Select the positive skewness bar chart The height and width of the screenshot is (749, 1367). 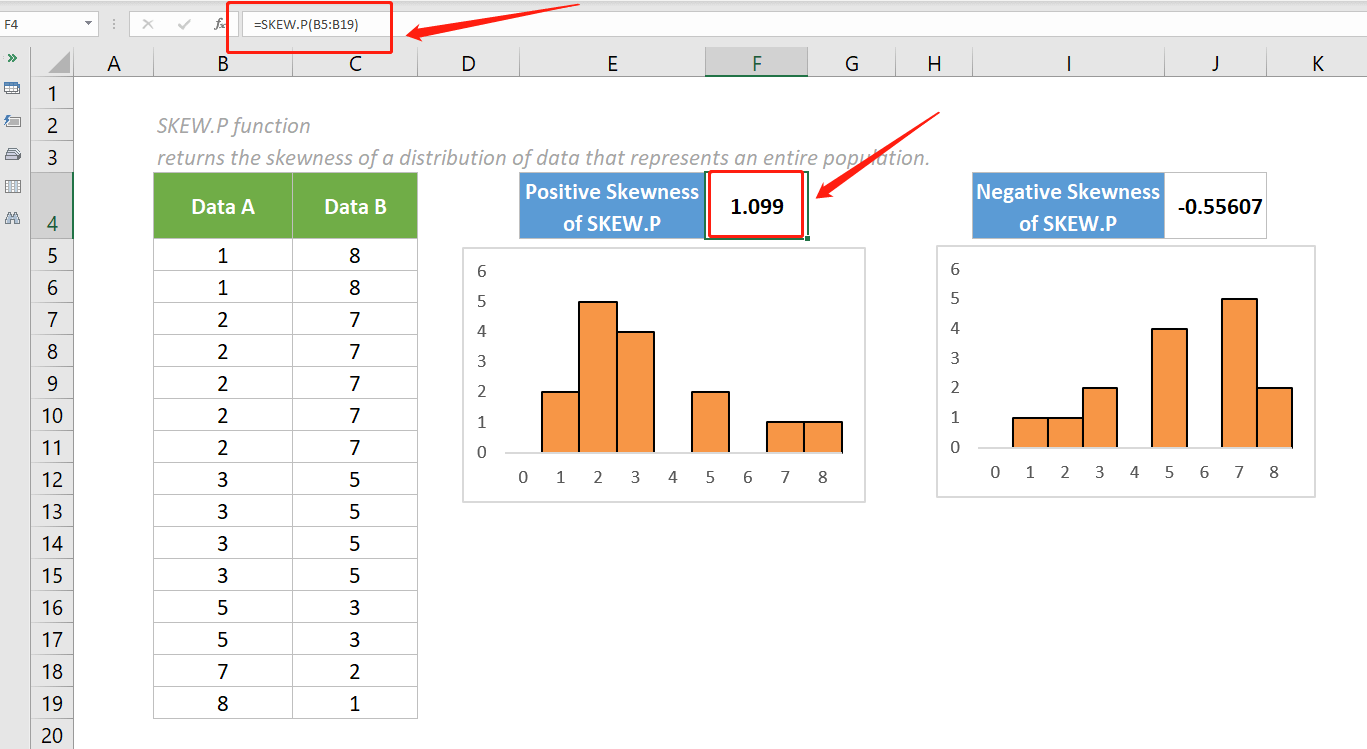point(663,375)
